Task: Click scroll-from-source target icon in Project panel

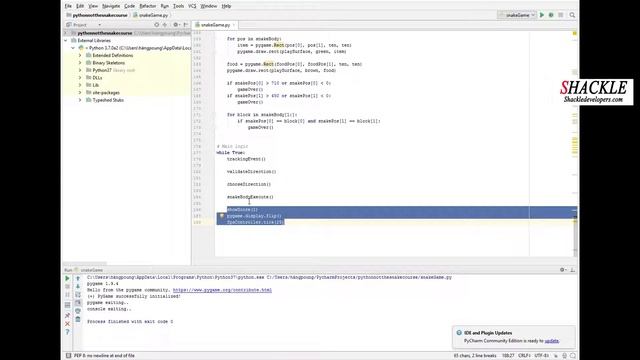Action: [156, 25]
